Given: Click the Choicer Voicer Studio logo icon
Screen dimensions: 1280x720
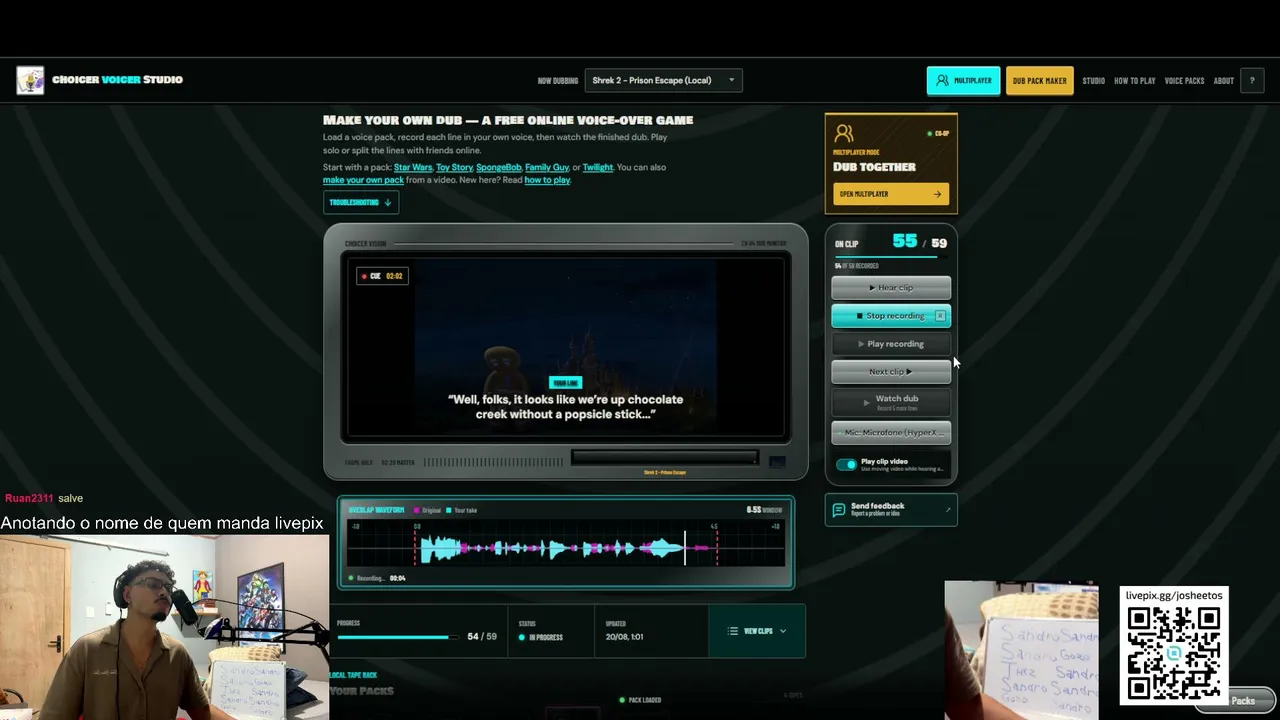Looking at the screenshot, I should click(30, 80).
